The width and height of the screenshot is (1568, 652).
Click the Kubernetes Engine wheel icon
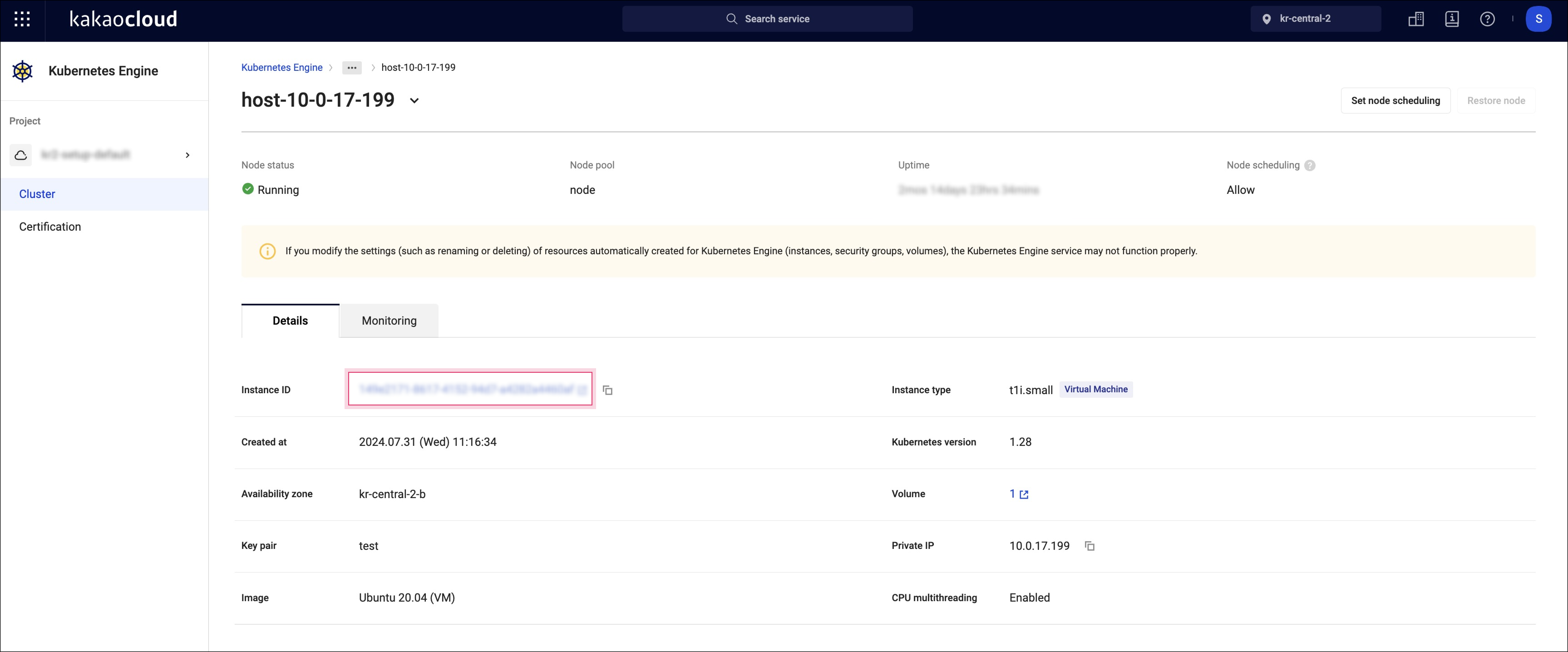(22, 71)
